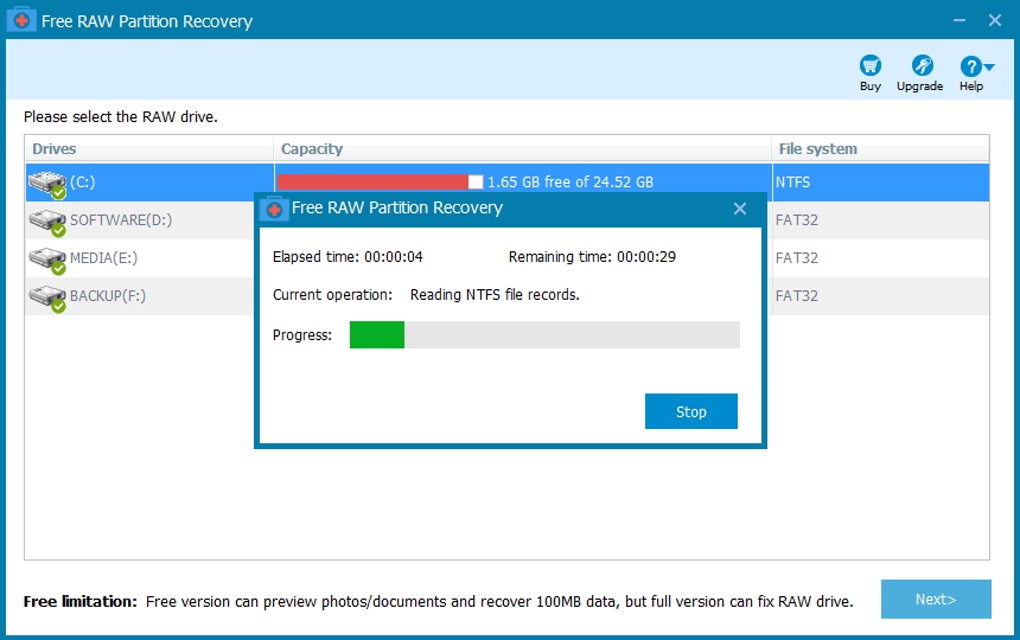Click the app logo in main title bar
The width and height of the screenshot is (1020, 640).
coord(21,20)
